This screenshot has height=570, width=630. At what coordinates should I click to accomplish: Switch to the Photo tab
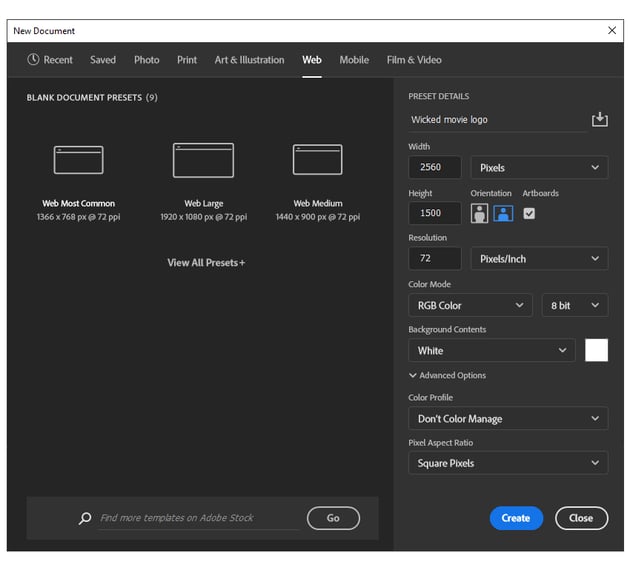147,60
